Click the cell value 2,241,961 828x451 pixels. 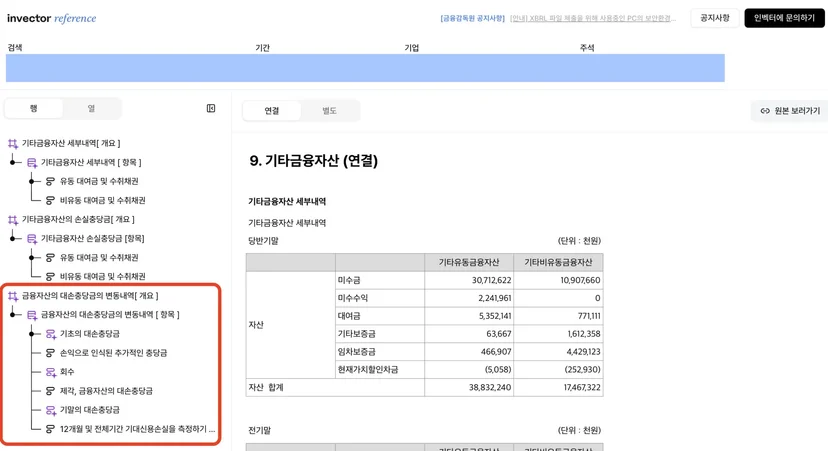coord(494,298)
